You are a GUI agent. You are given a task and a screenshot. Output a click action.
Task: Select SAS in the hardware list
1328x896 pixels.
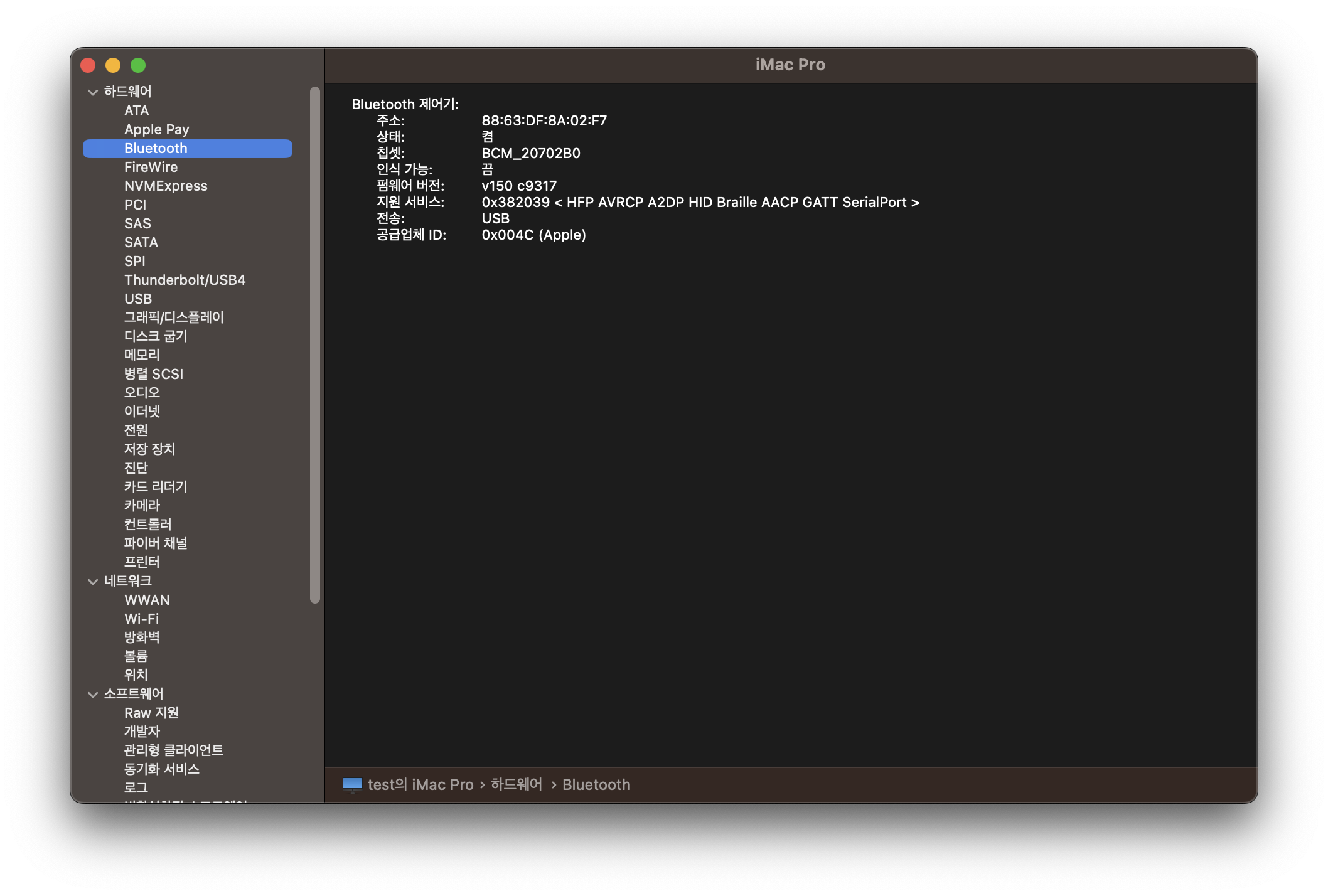(x=137, y=223)
